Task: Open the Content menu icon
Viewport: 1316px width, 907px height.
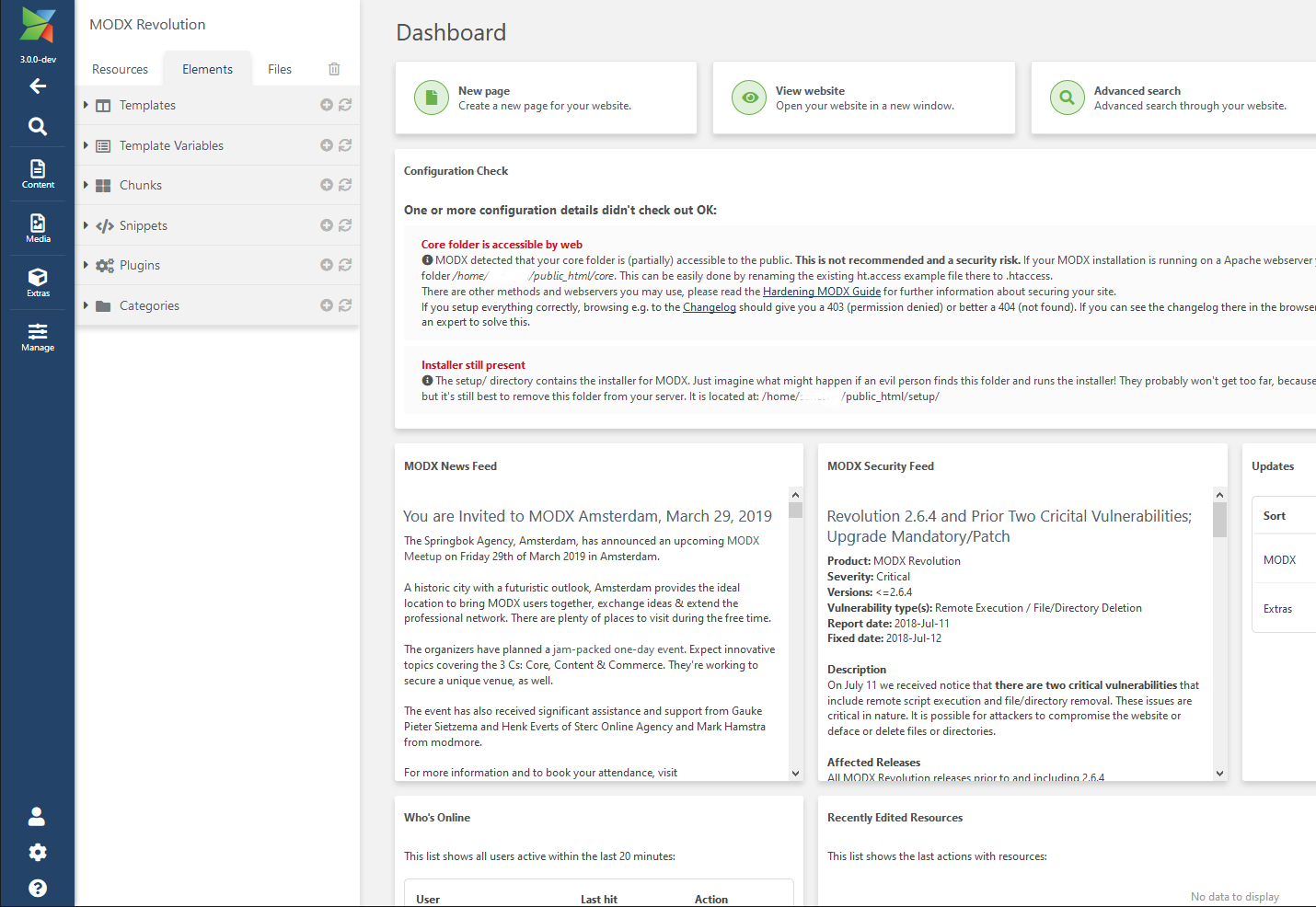Action: (38, 173)
